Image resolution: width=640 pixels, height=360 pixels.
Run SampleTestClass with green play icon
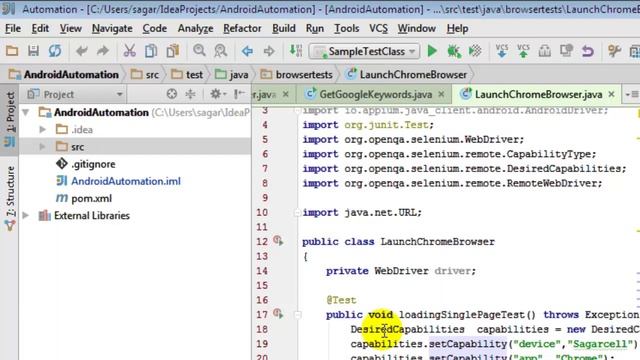432,51
